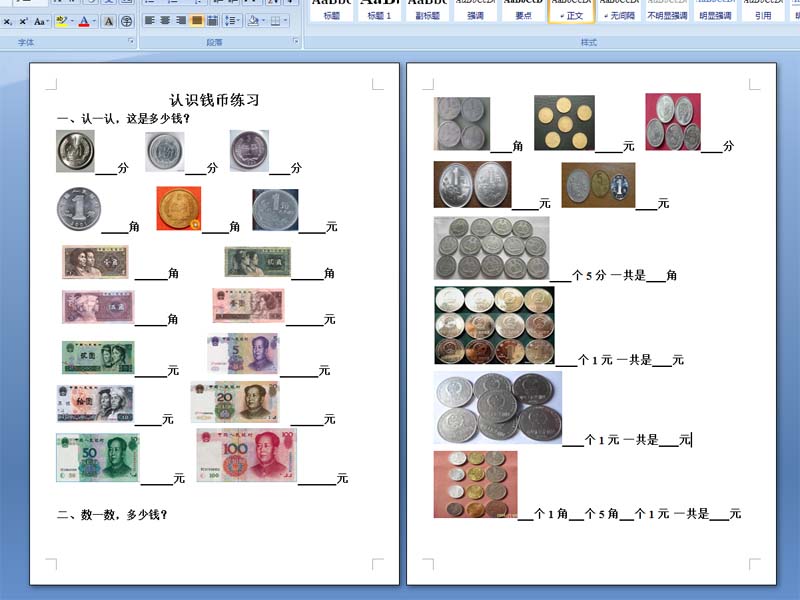Apply the 引用 style
This screenshot has width=800, height=600.
(763, 10)
